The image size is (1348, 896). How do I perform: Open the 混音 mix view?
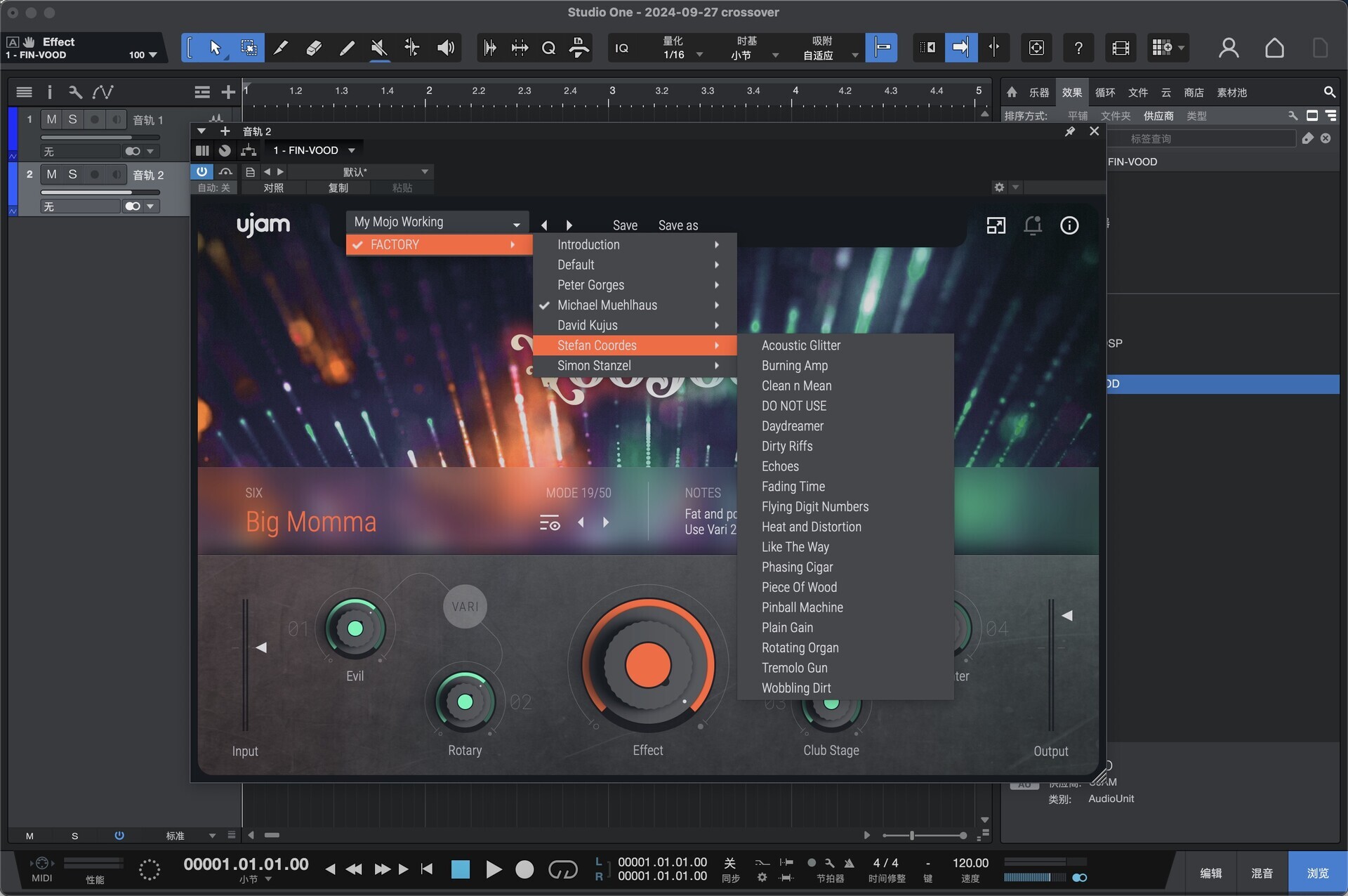tap(1262, 873)
